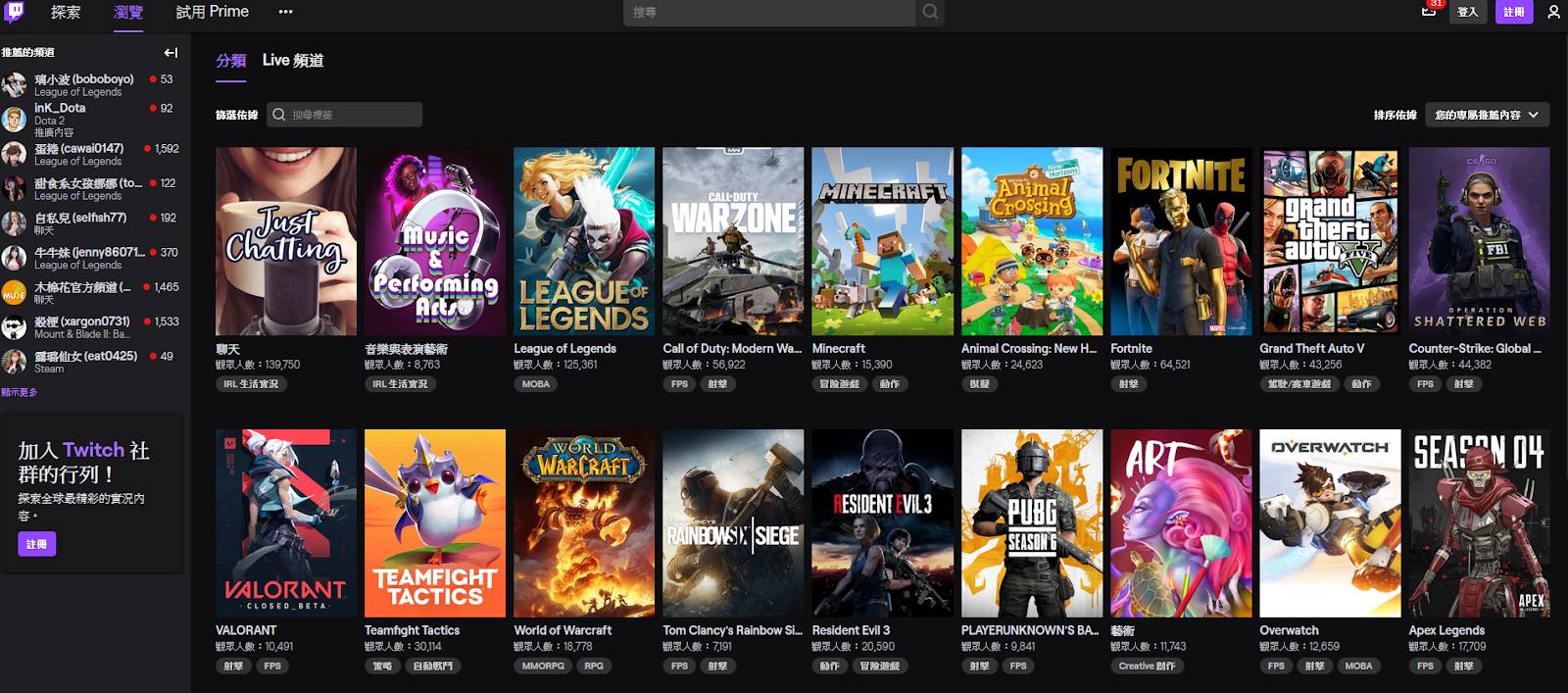Click 顯示更多 show more link
The image size is (1568, 693).
click(20, 392)
